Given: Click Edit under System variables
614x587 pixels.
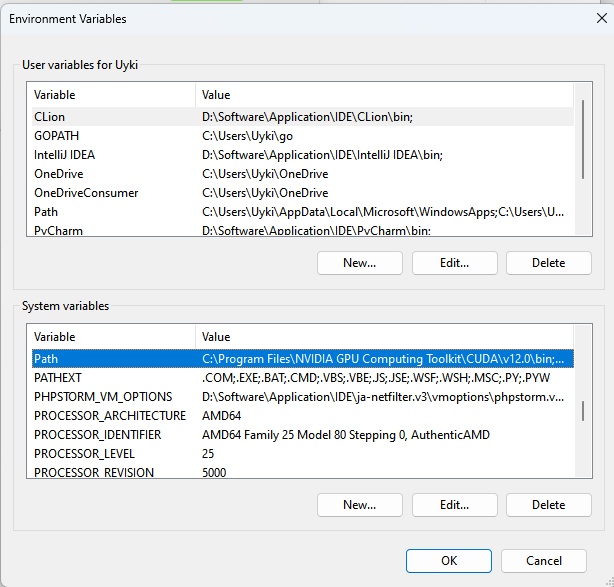Looking at the screenshot, I should (454, 505).
